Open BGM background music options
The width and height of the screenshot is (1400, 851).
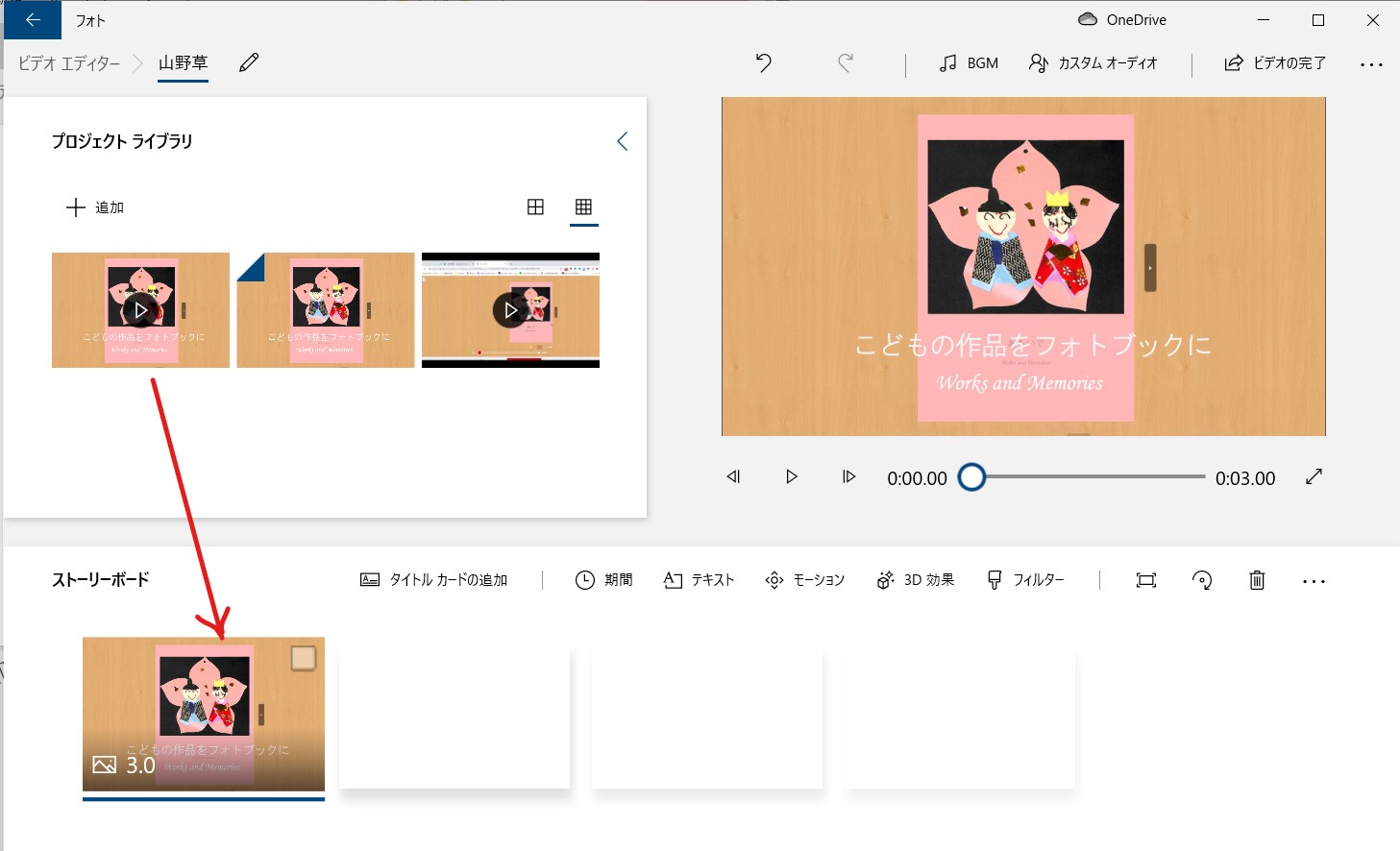[969, 63]
